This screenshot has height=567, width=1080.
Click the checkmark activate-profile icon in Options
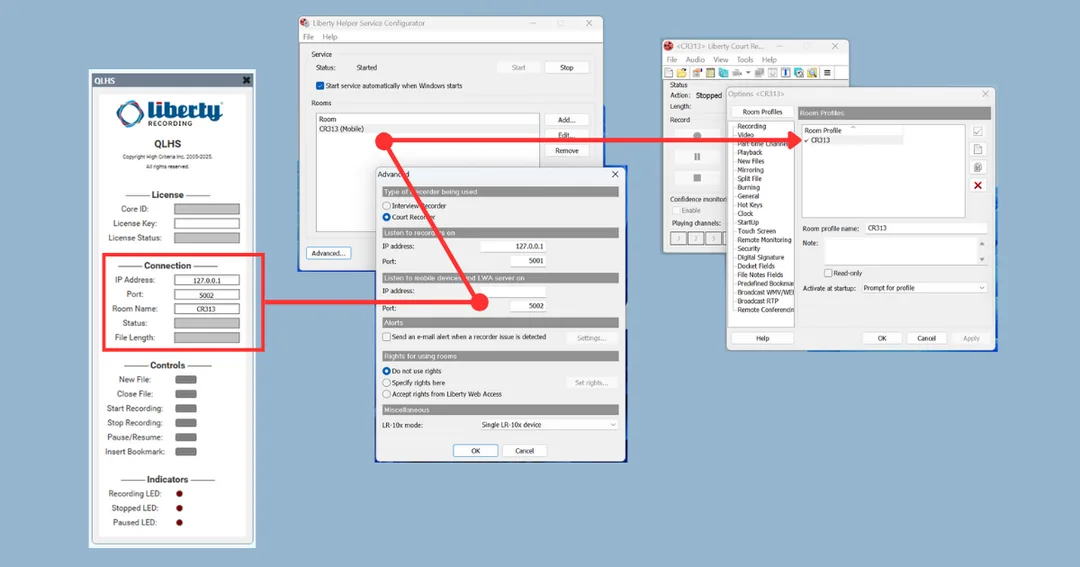tap(977, 132)
